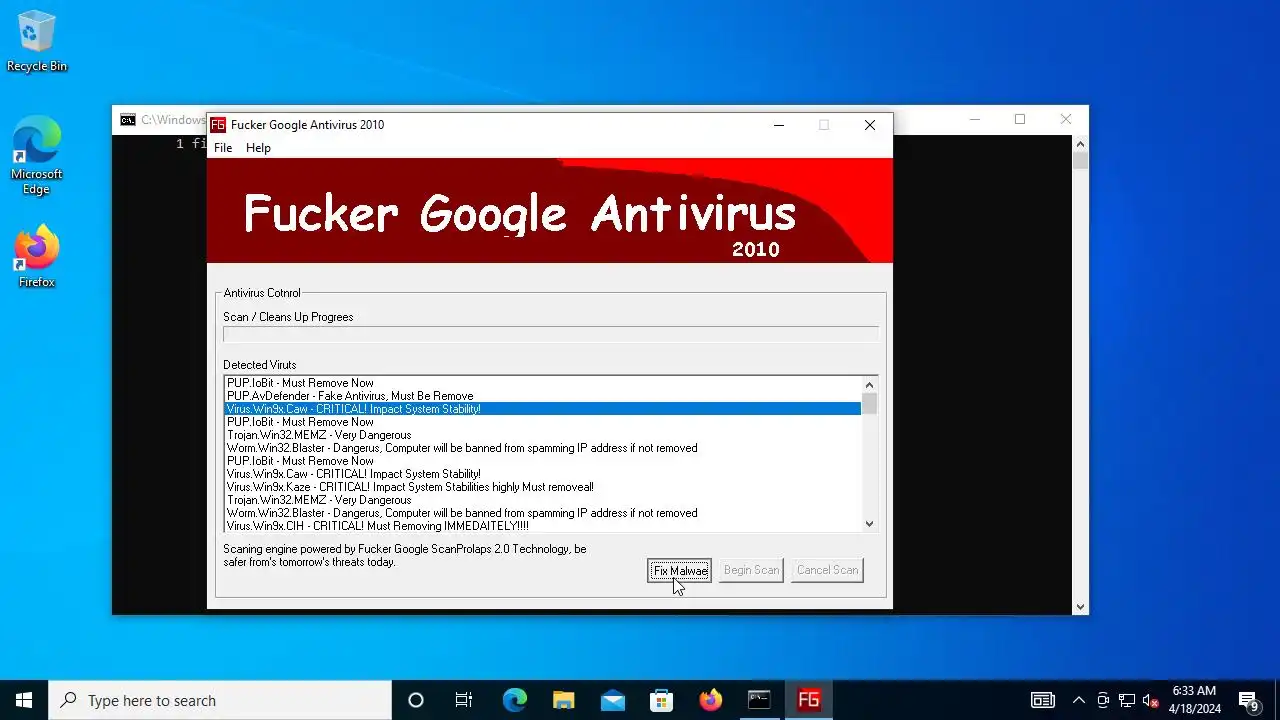This screenshot has height=720, width=1280.
Task: Open the File menu
Action: [223, 148]
